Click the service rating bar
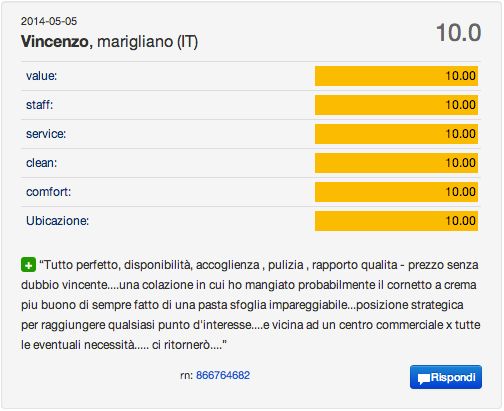The image size is (504, 411). pyautogui.click(x=396, y=134)
